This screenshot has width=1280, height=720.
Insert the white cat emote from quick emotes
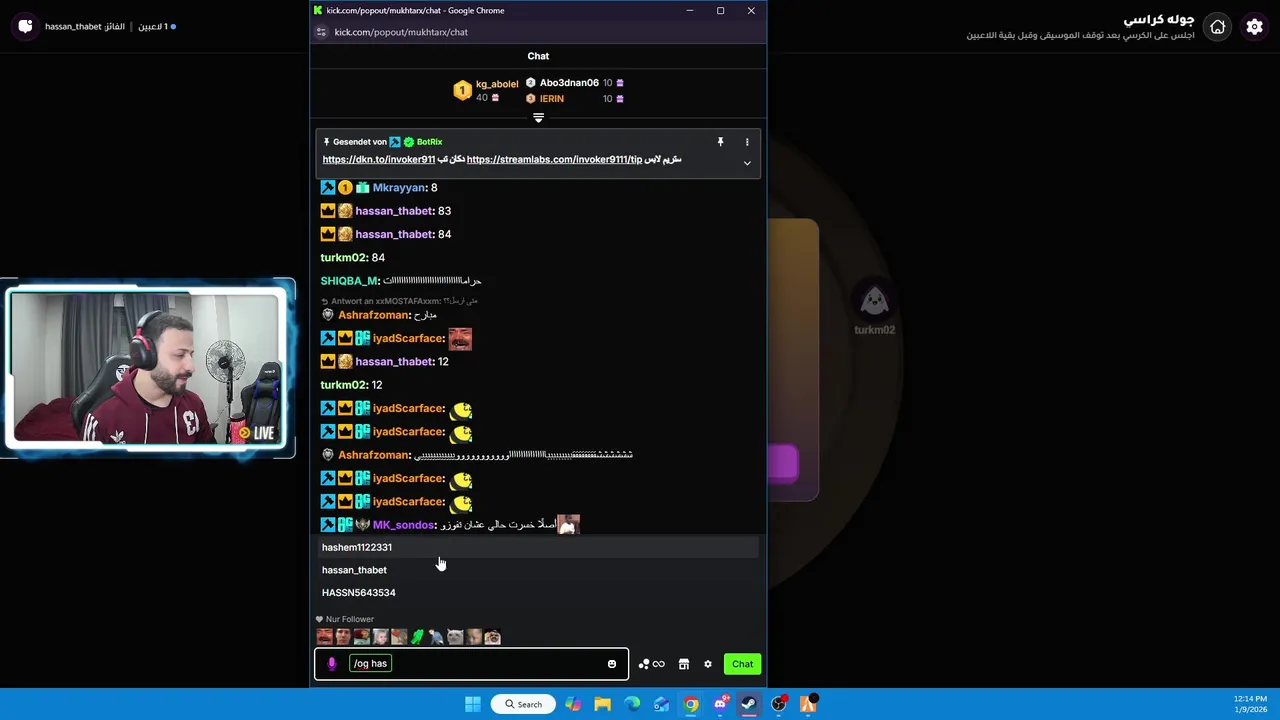(x=455, y=637)
